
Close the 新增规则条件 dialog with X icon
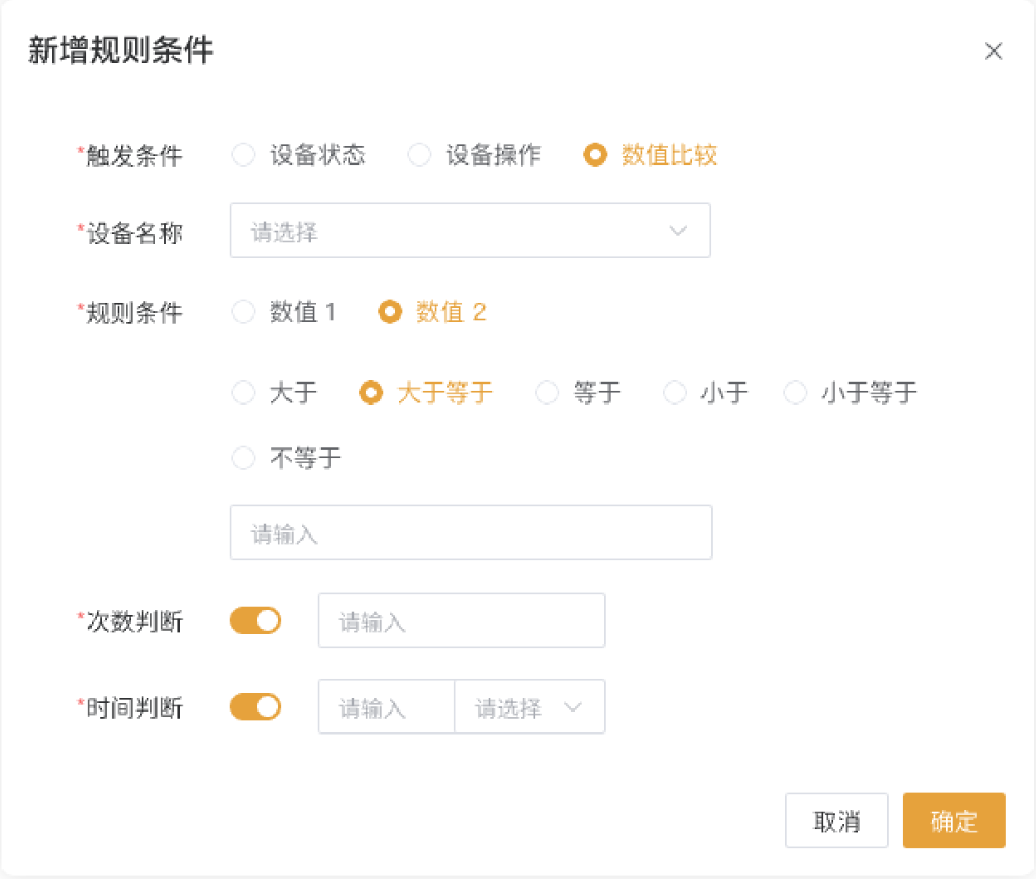[993, 52]
